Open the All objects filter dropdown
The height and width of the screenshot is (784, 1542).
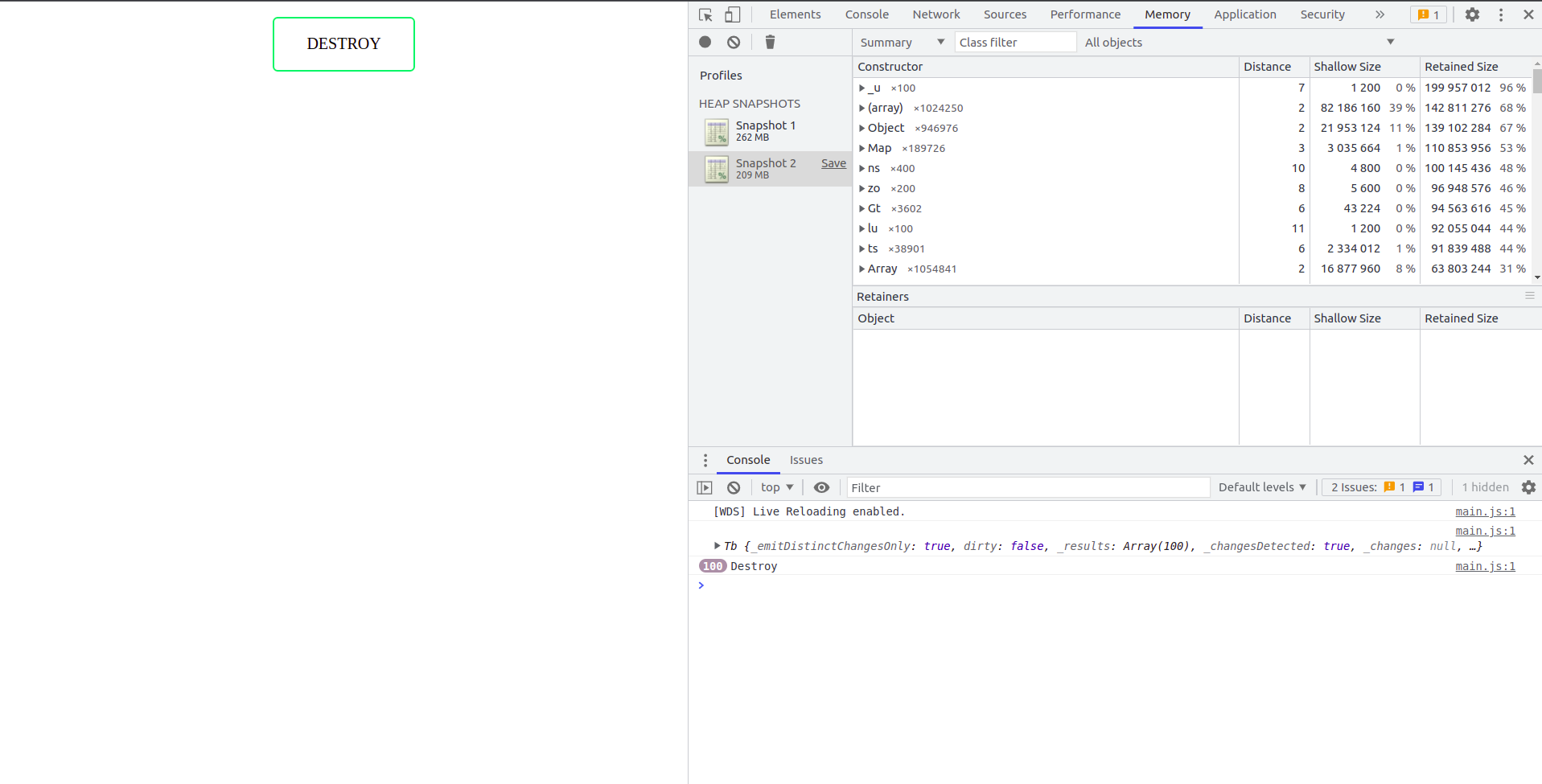pyautogui.click(x=1240, y=42)
